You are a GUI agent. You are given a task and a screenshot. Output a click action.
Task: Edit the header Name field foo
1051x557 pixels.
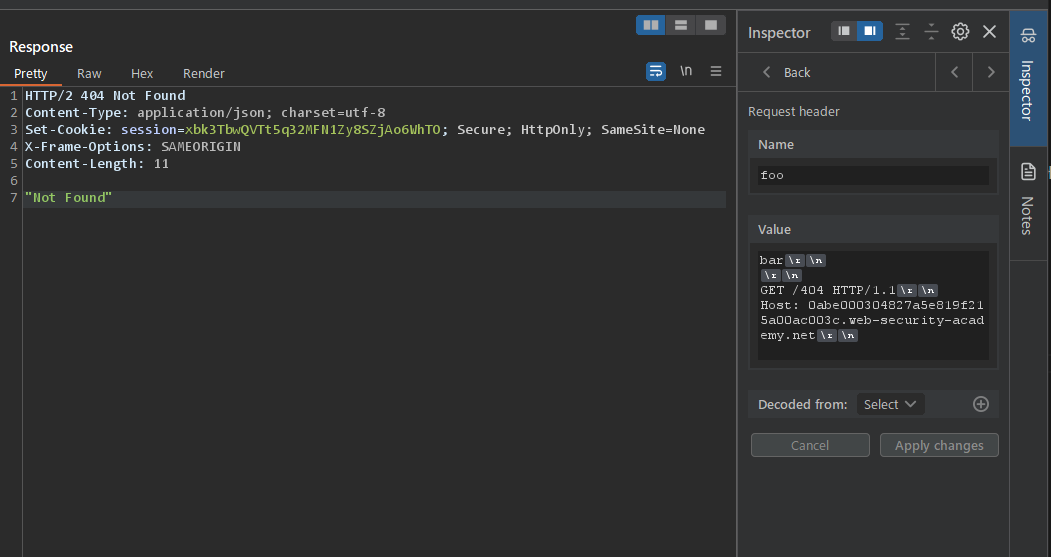(873, 176)
